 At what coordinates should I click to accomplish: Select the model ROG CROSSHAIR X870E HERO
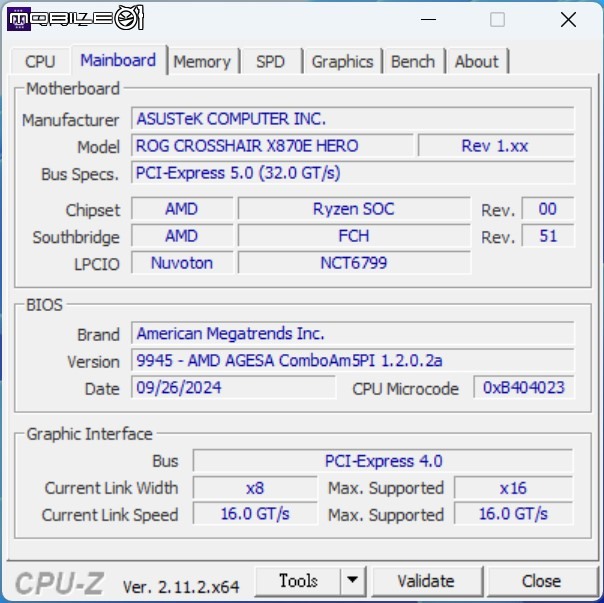pos(272,146)
